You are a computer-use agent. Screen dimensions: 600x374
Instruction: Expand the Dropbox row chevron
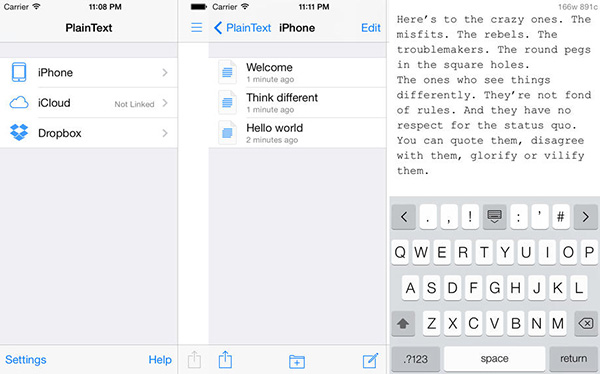coord(165,133)
